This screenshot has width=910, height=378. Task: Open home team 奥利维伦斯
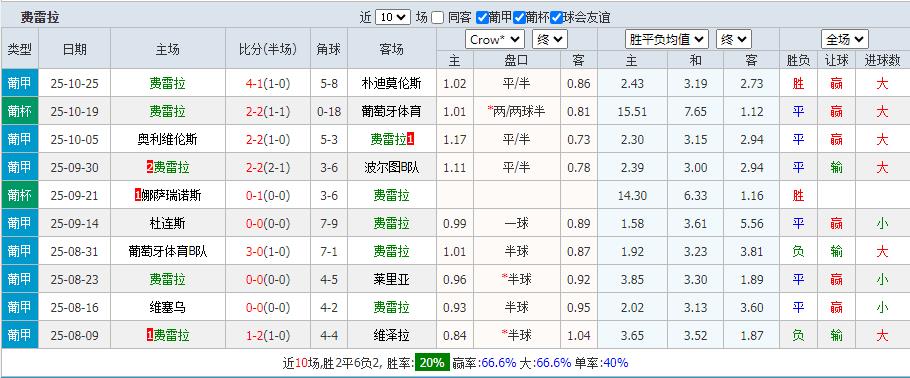[168, 139]
